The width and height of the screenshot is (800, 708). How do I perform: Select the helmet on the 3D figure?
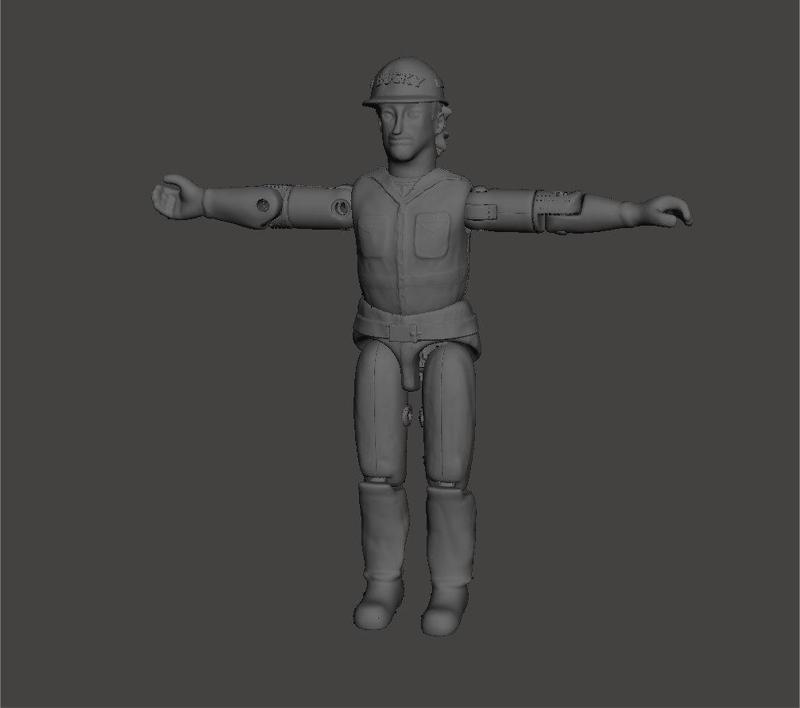pos(405,83)
